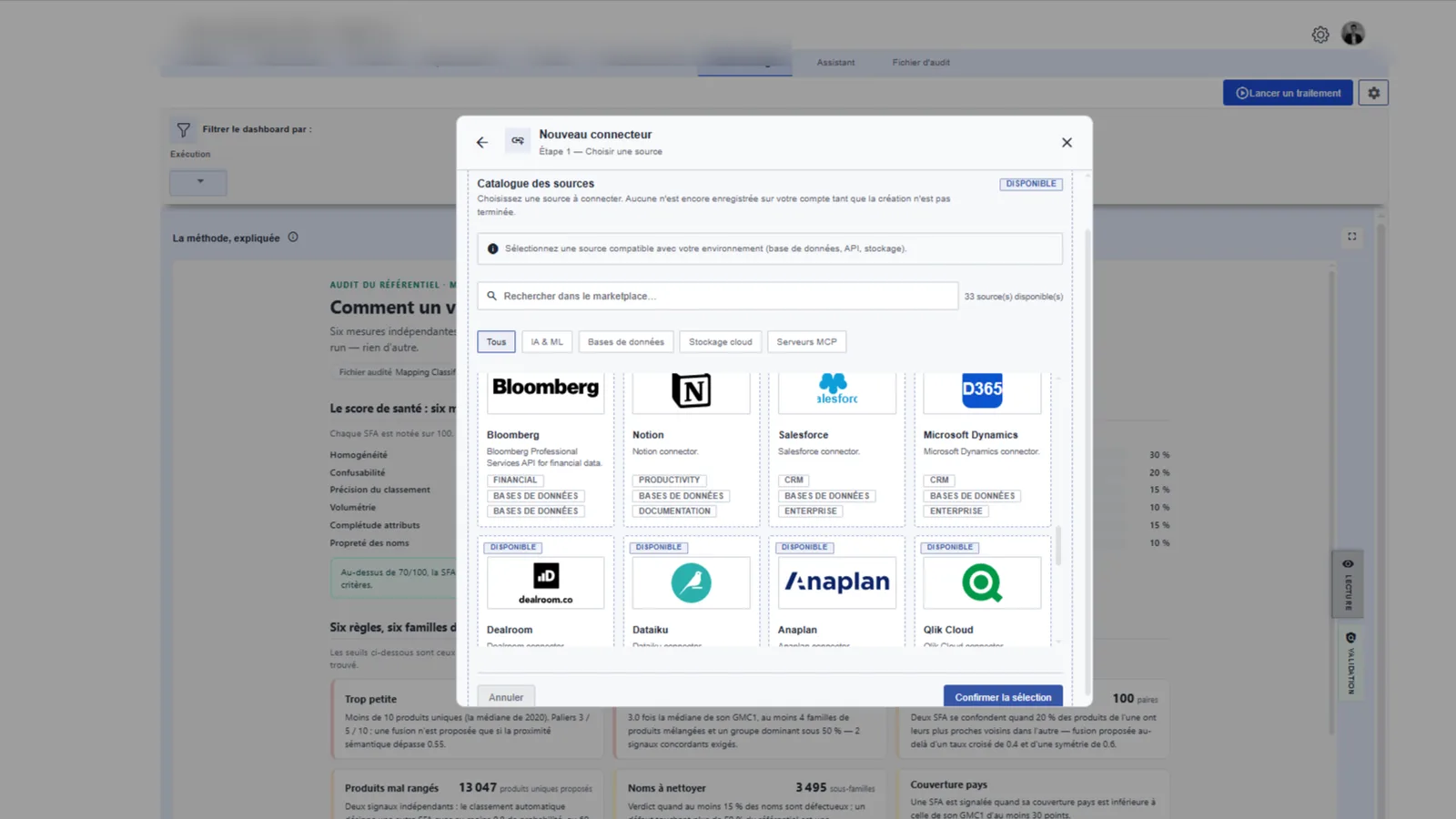
Task: Show info for 'La méthode, expliquée'
Action: 293,238
